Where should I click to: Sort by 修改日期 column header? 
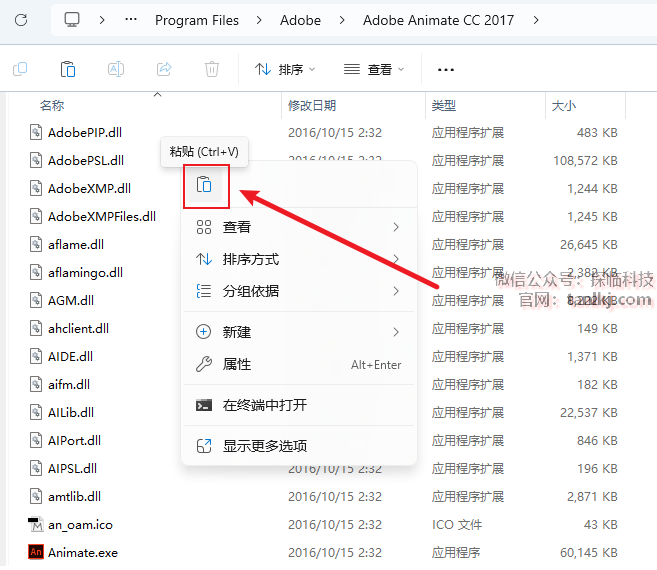[312, 106]
